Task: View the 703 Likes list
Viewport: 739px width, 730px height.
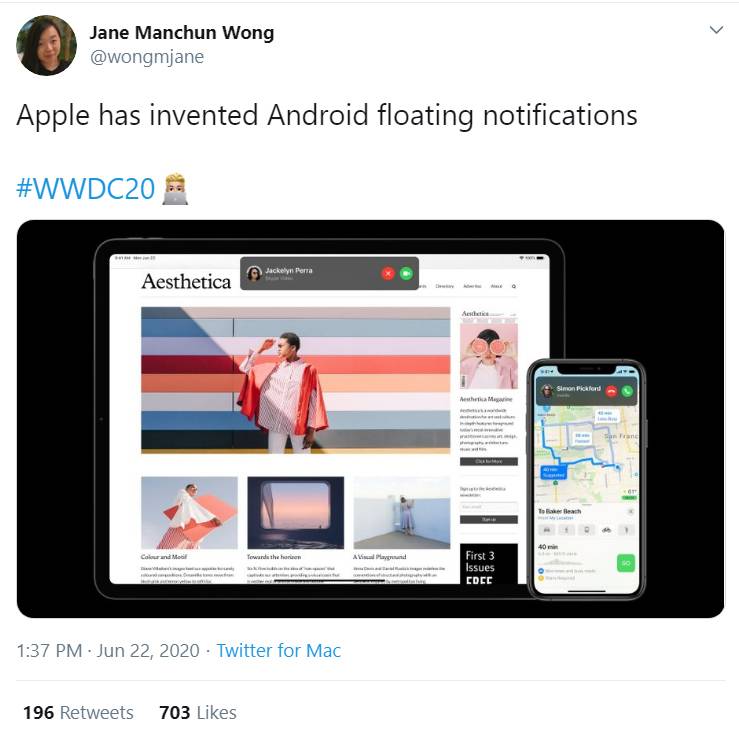Action: coord(198,712)
